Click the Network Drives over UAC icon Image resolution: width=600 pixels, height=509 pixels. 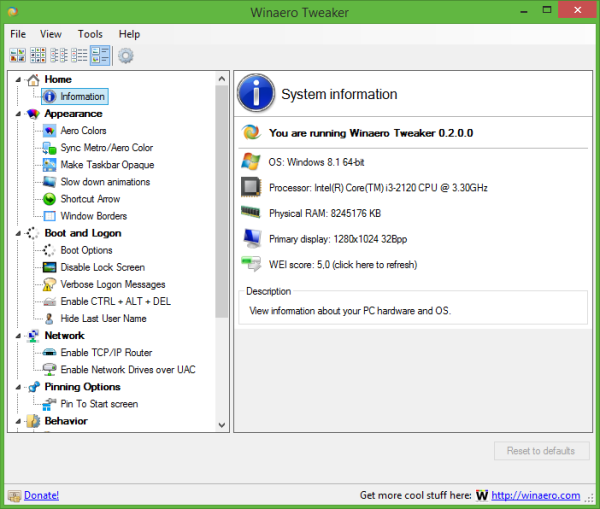coord(49,370)
